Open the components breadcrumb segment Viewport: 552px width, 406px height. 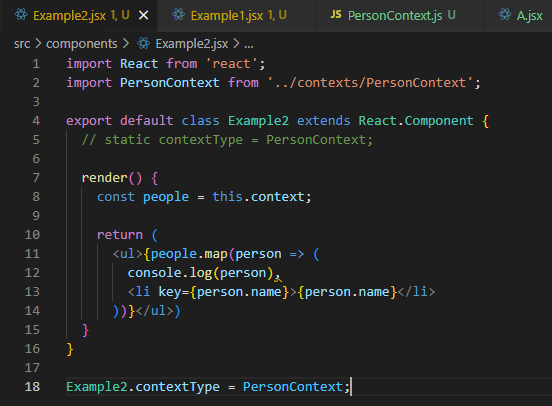pos(82,44)
